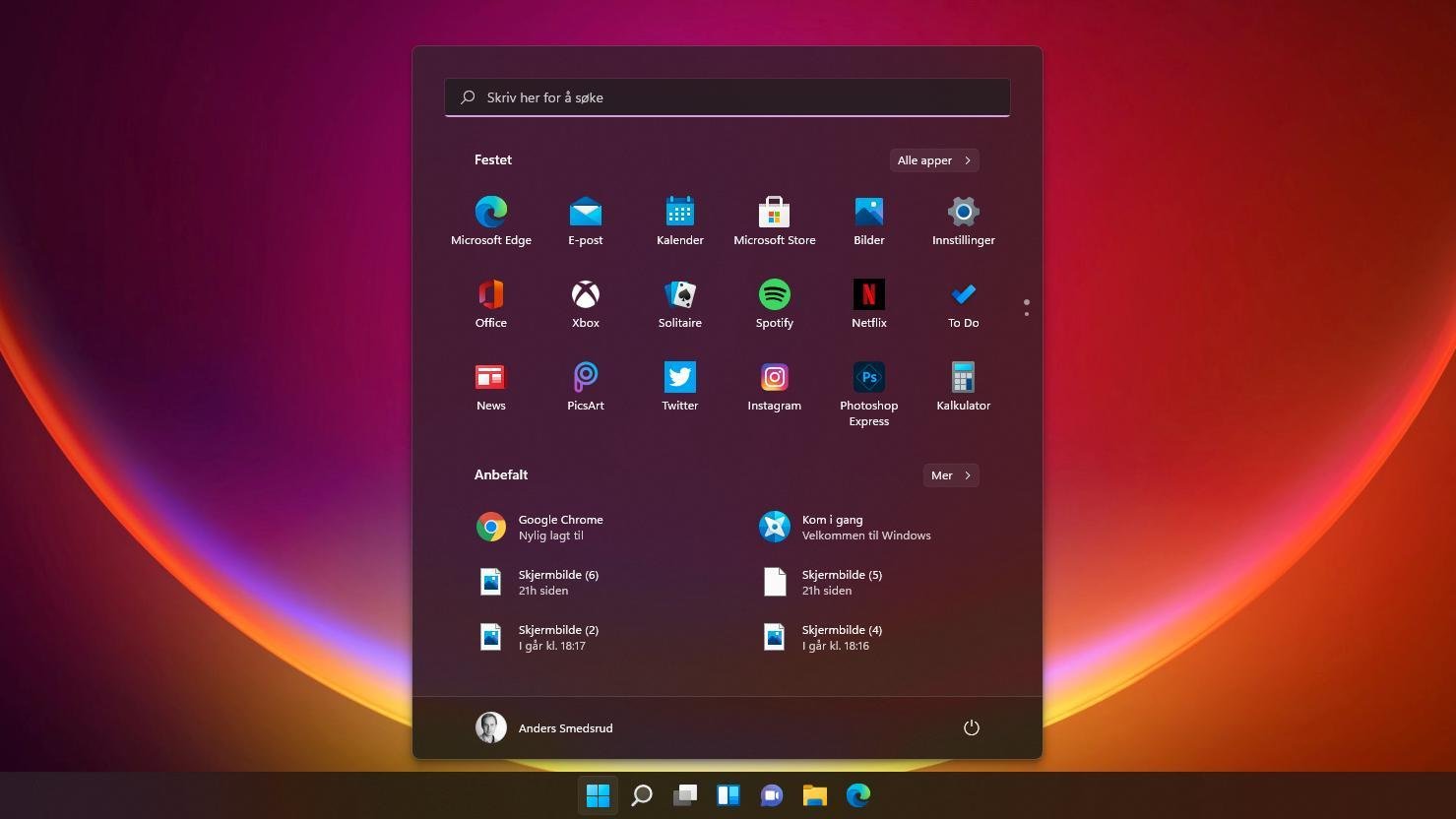Open the Kalender app
The image size is (1456, 819).
click(x=680, y=220)
